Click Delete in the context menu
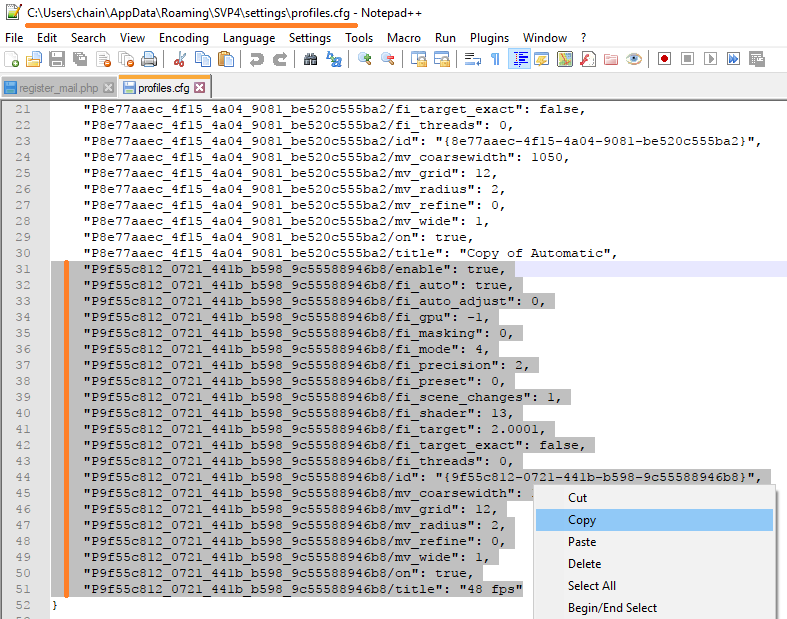 pos(584,564)
